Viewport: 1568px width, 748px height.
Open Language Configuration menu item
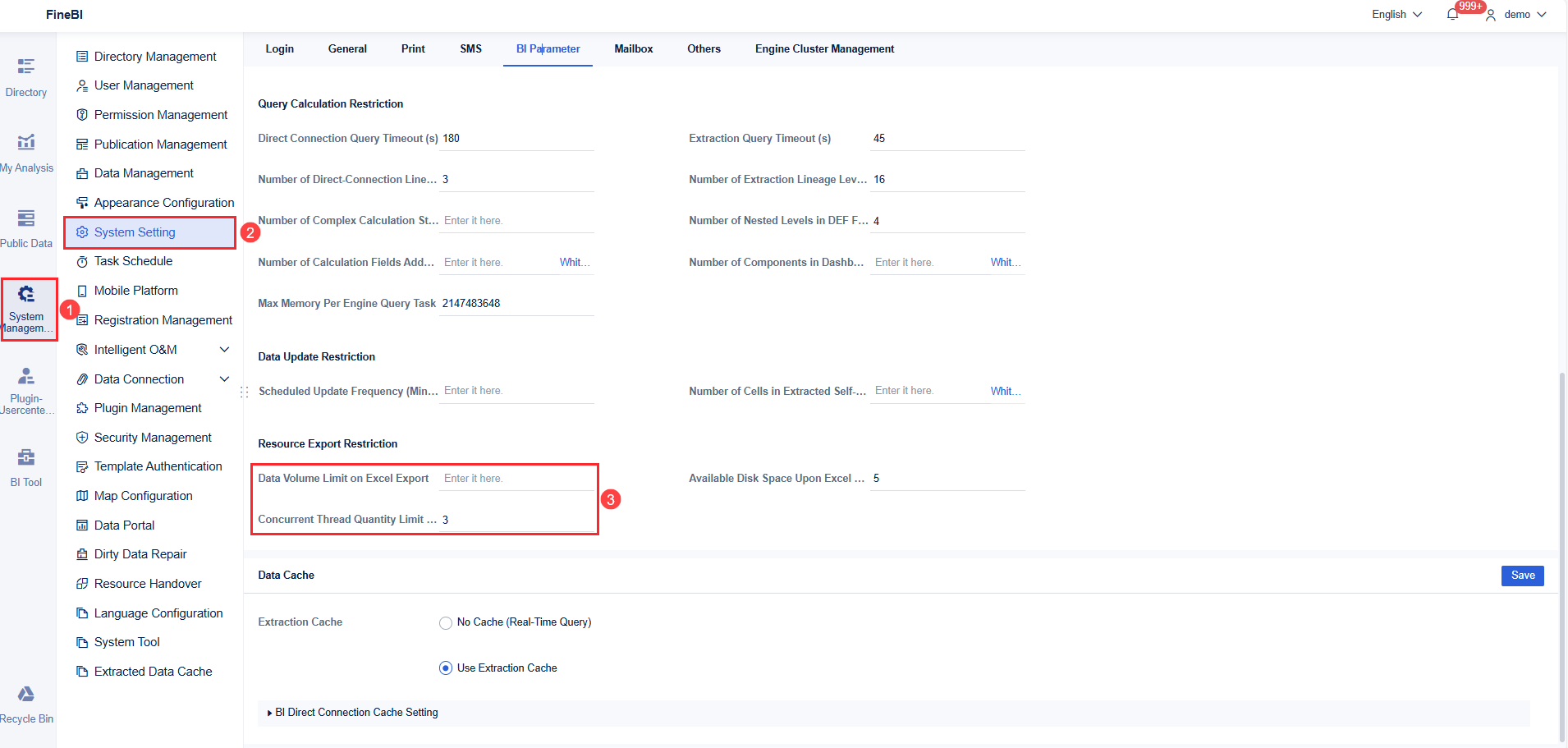(x=150, y=613)
